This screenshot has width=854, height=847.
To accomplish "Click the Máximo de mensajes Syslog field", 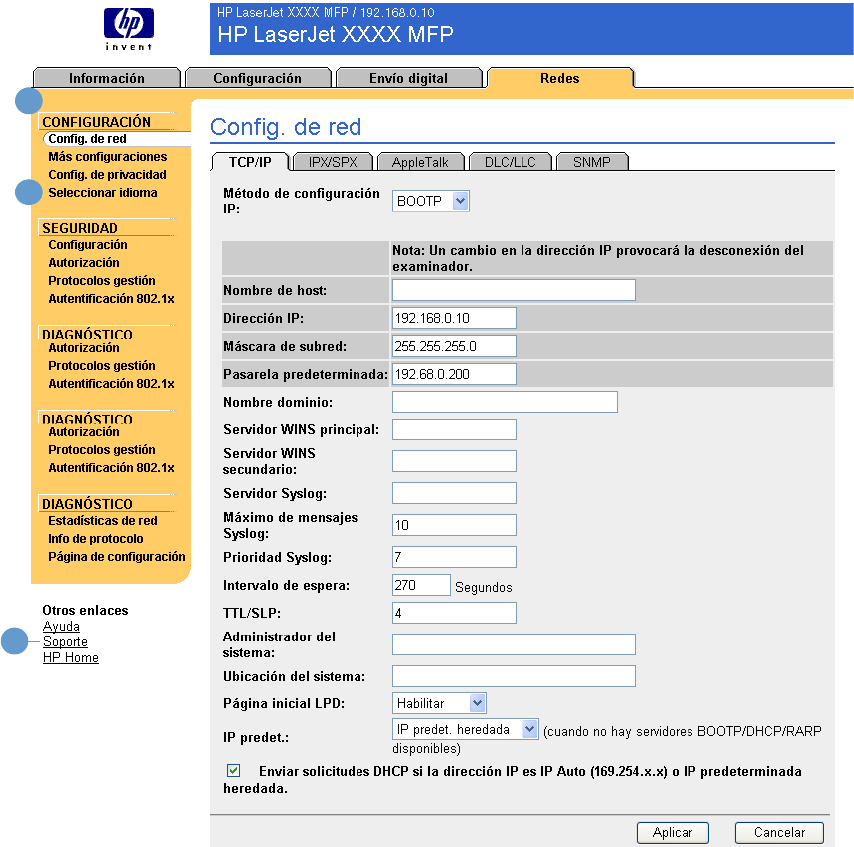I will pyautogui.click(x=454, y=525).
